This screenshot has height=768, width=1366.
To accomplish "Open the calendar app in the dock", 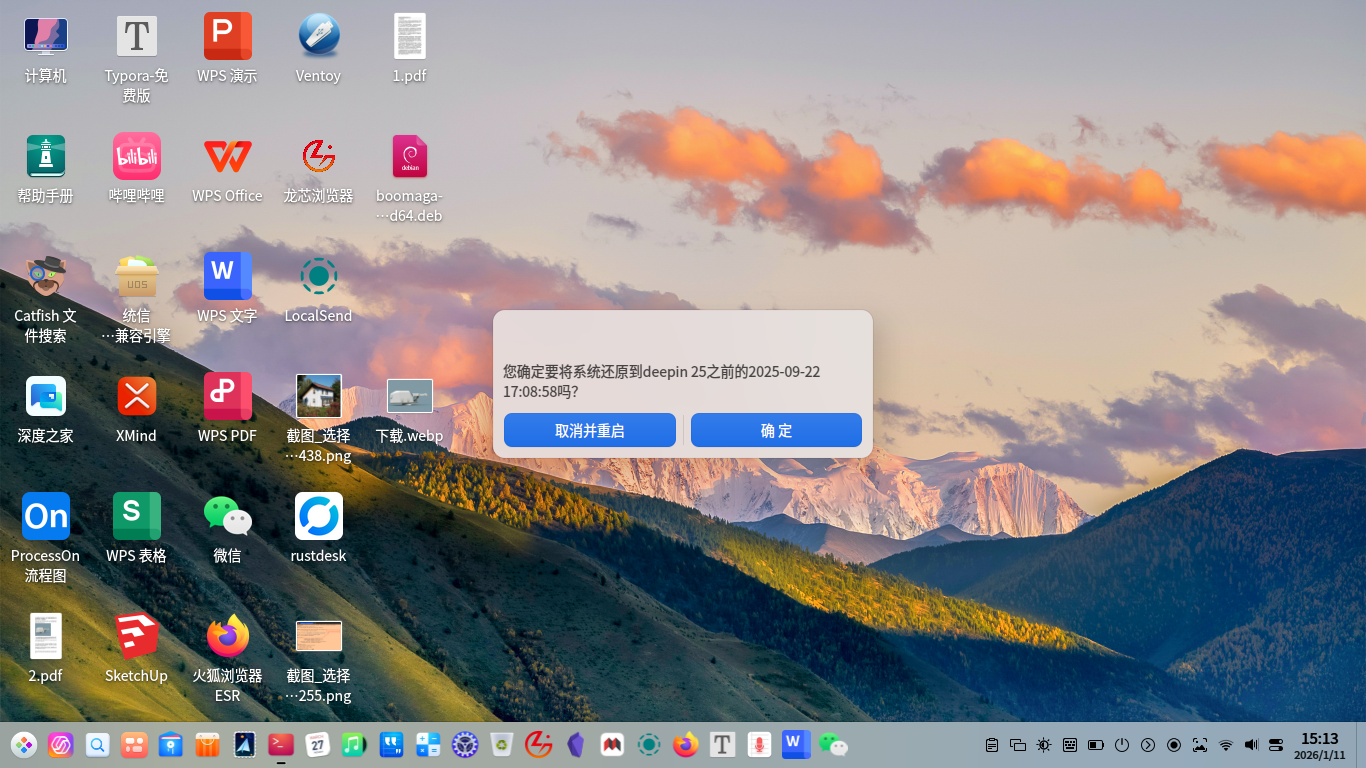I will click(318, 745).
